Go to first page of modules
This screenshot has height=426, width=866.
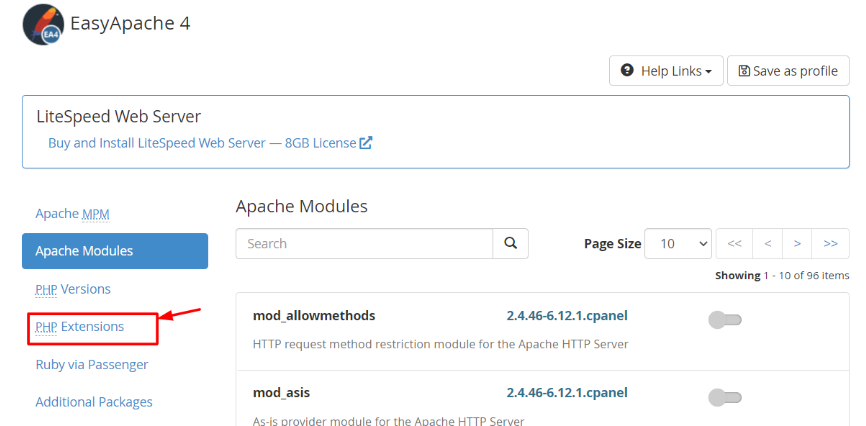coord(734,244)
